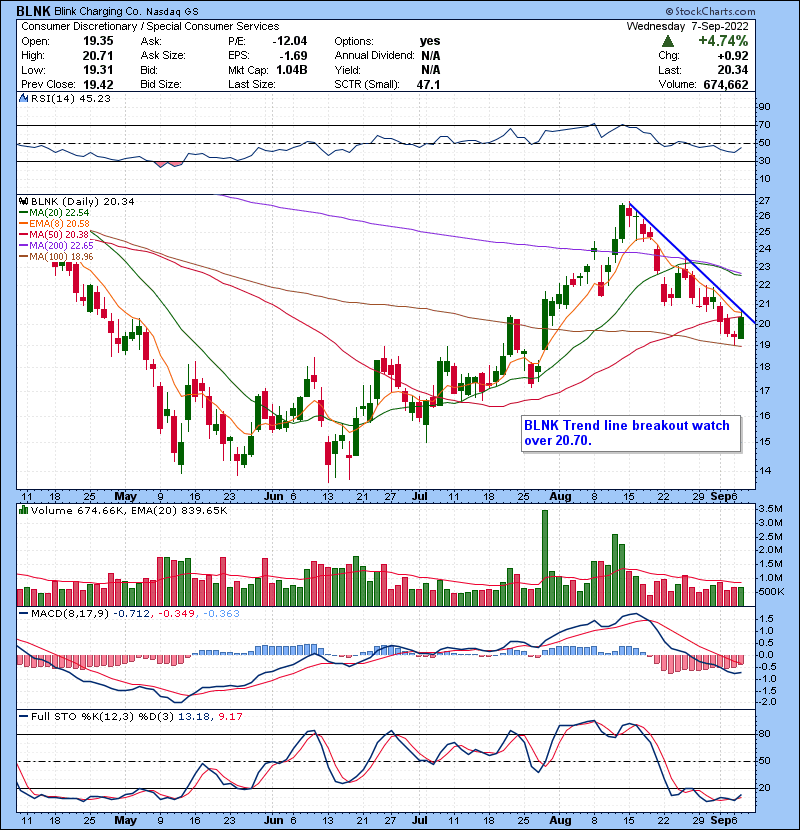The height and width of the screenshot is (830, 800).
Task: Click the 27 price level on right axis
Action: point(764,201)
